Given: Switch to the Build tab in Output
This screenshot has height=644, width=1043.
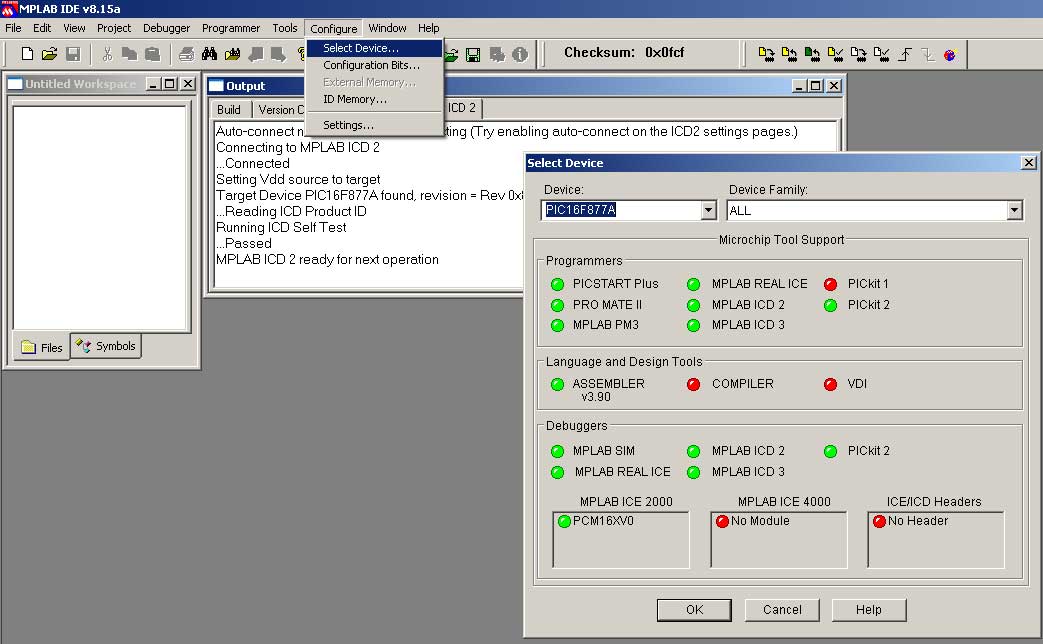Looking at the screenshot, I should [229, 109].
